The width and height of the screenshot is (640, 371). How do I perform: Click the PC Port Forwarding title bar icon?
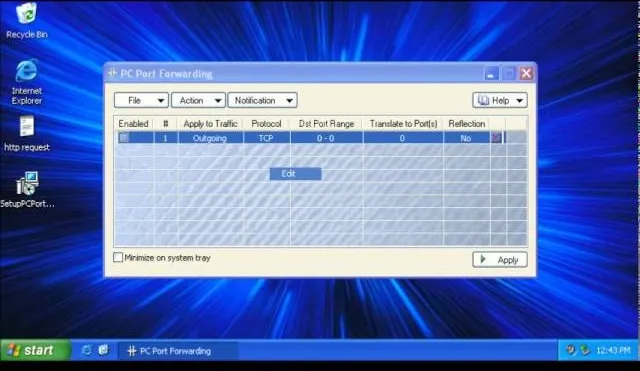112,73
